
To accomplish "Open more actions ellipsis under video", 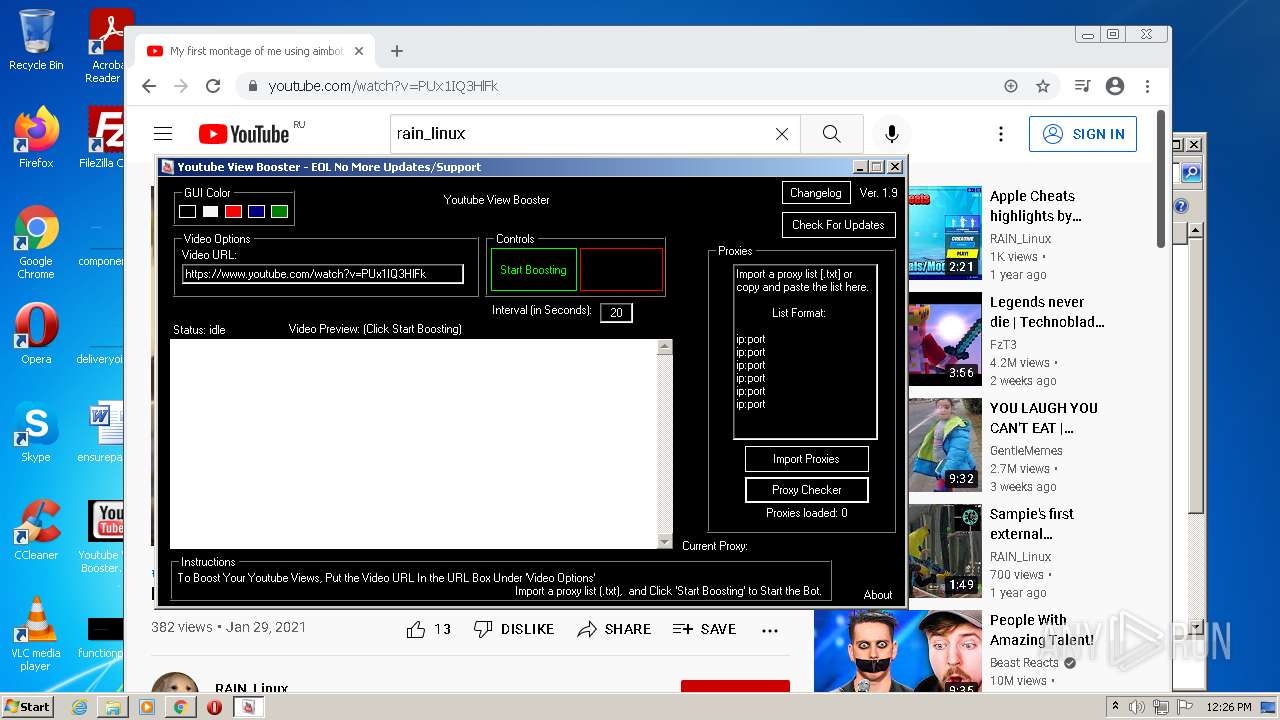I will click(769, 630).
